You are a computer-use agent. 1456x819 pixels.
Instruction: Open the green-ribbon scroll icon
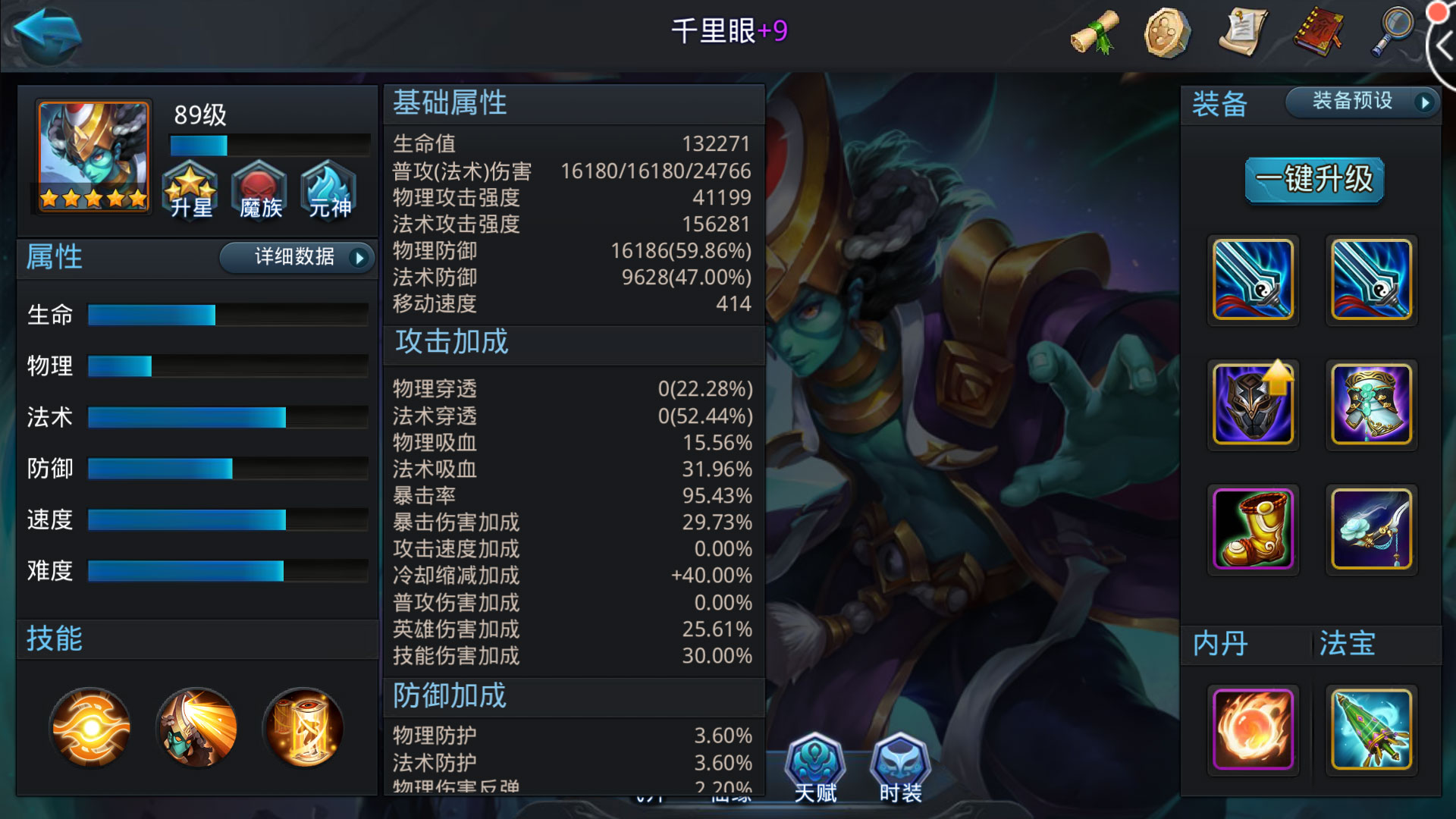click(x=1095, y=32)
